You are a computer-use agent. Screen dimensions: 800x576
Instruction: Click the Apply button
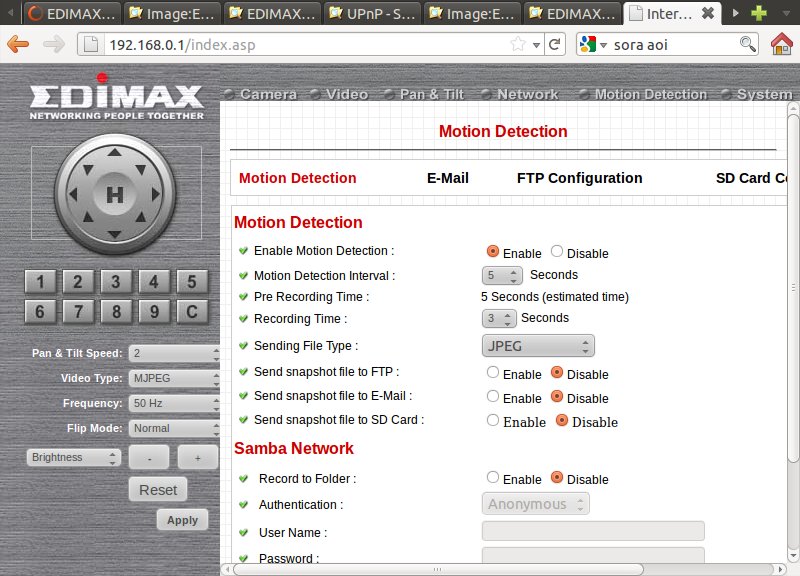(x=182, y=520)
